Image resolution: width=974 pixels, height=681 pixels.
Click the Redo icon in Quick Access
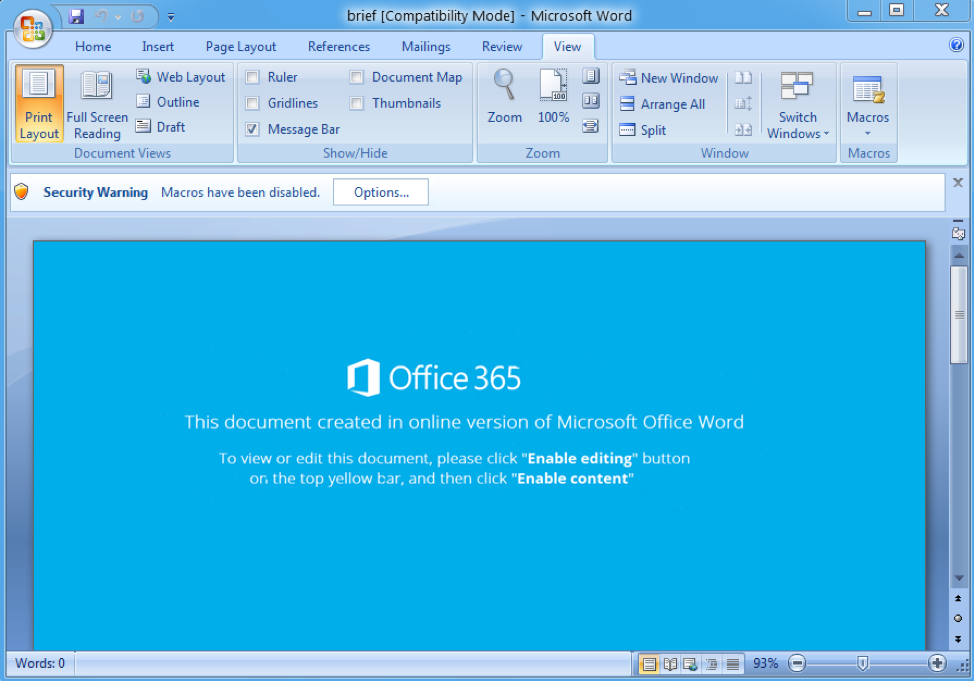click(138, 17)
